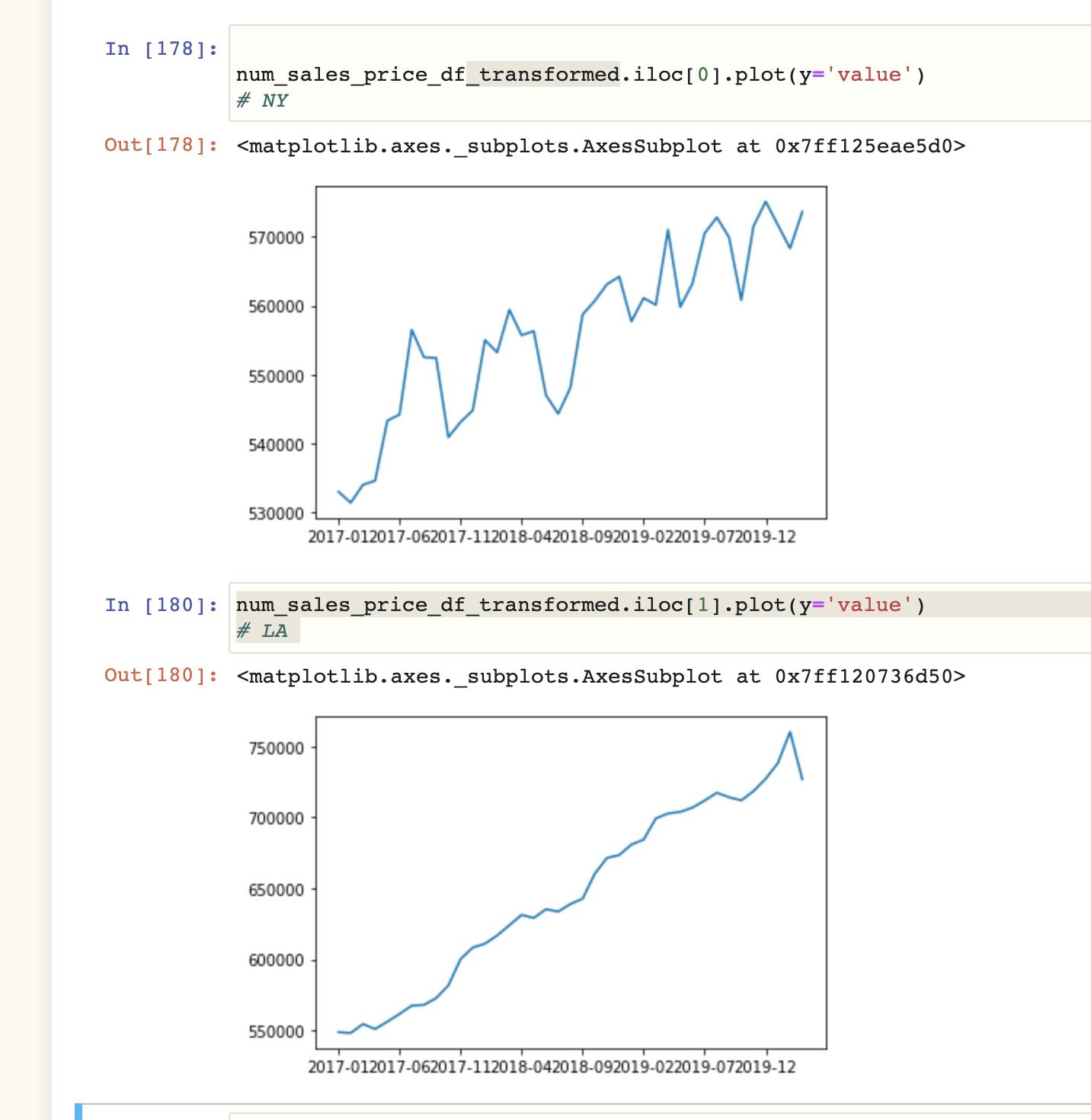Click the '# LA' comment text
The image size is (1091, 1120).
(262, 631)
